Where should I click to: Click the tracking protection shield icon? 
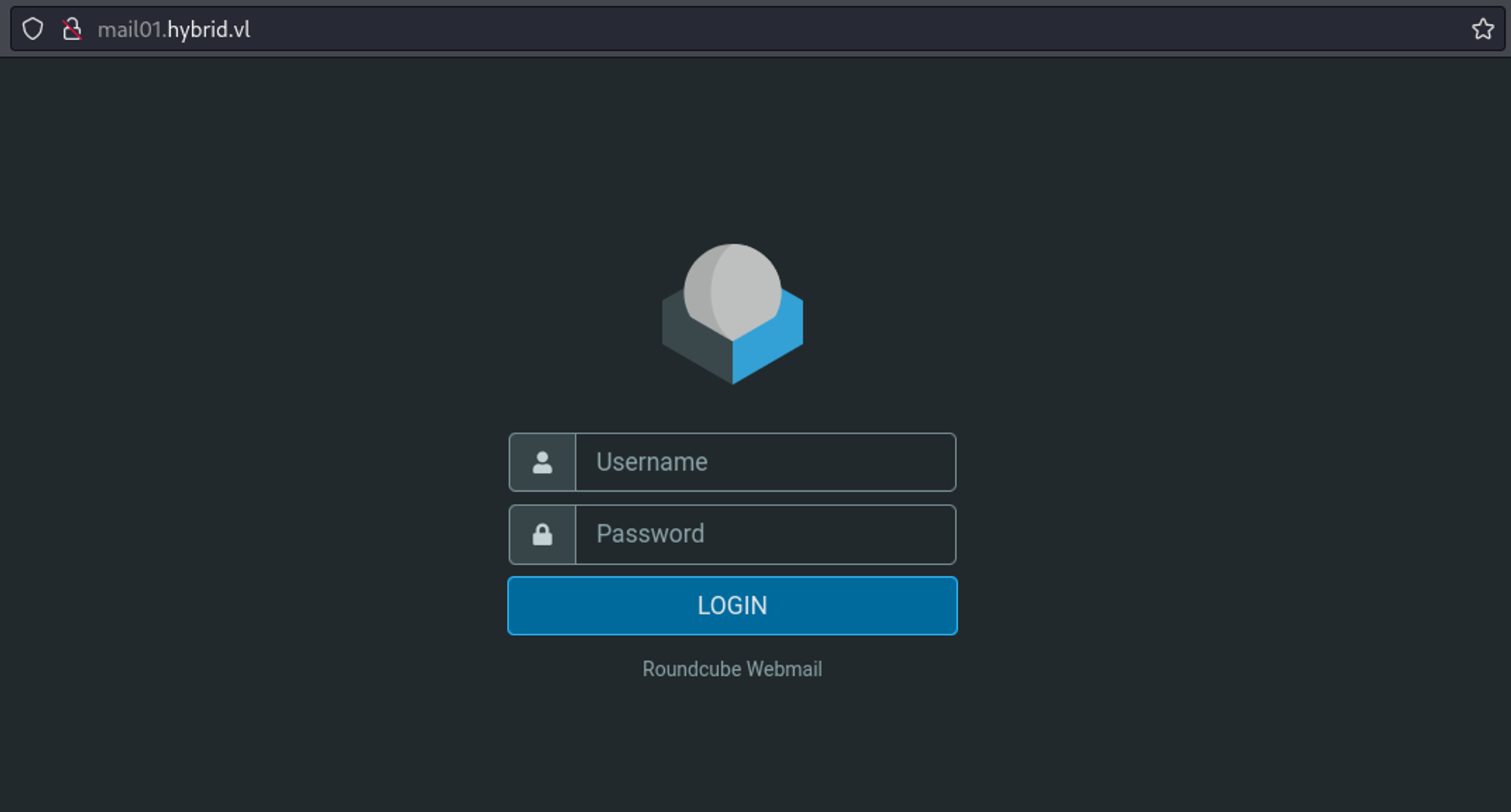(x=32, y=29)
